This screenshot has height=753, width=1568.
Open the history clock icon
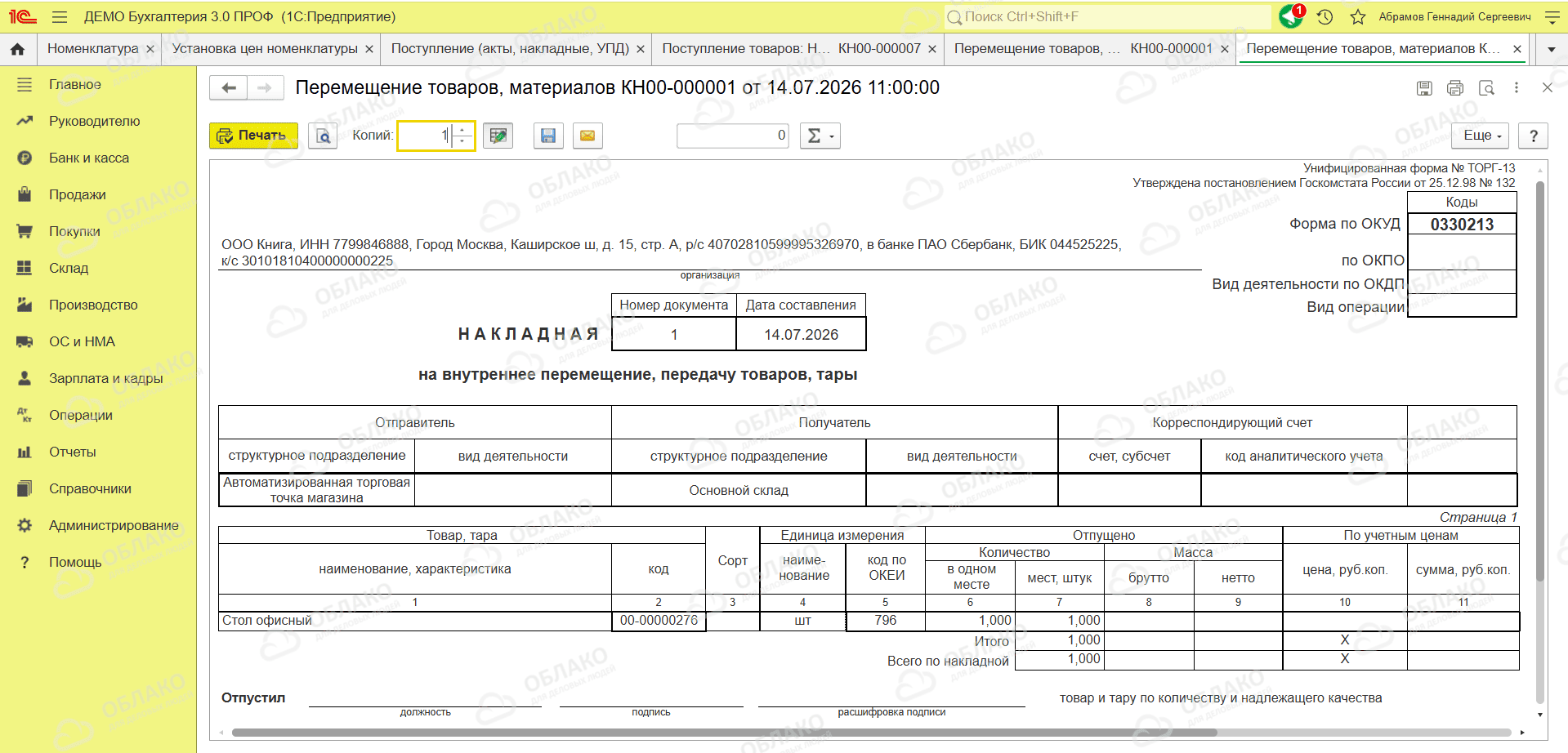(1325, 16)
